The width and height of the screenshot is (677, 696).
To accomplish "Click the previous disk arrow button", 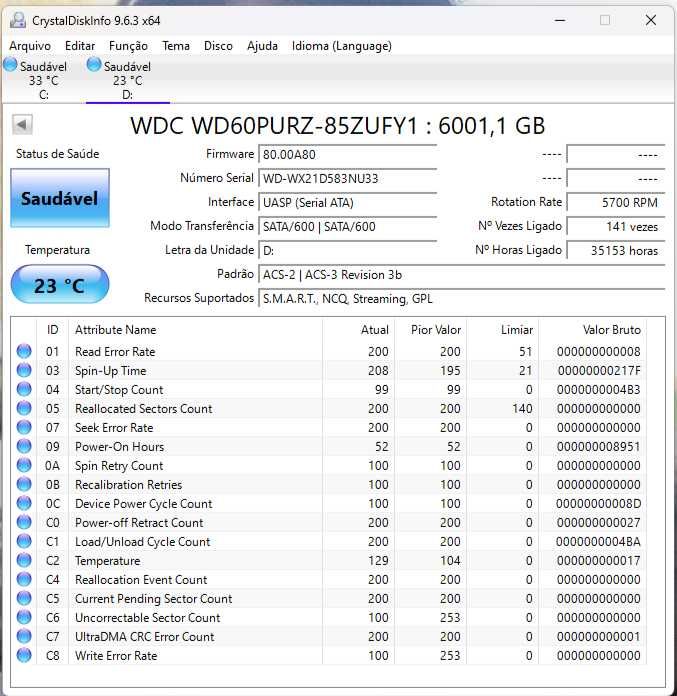I will pos(22,125).
